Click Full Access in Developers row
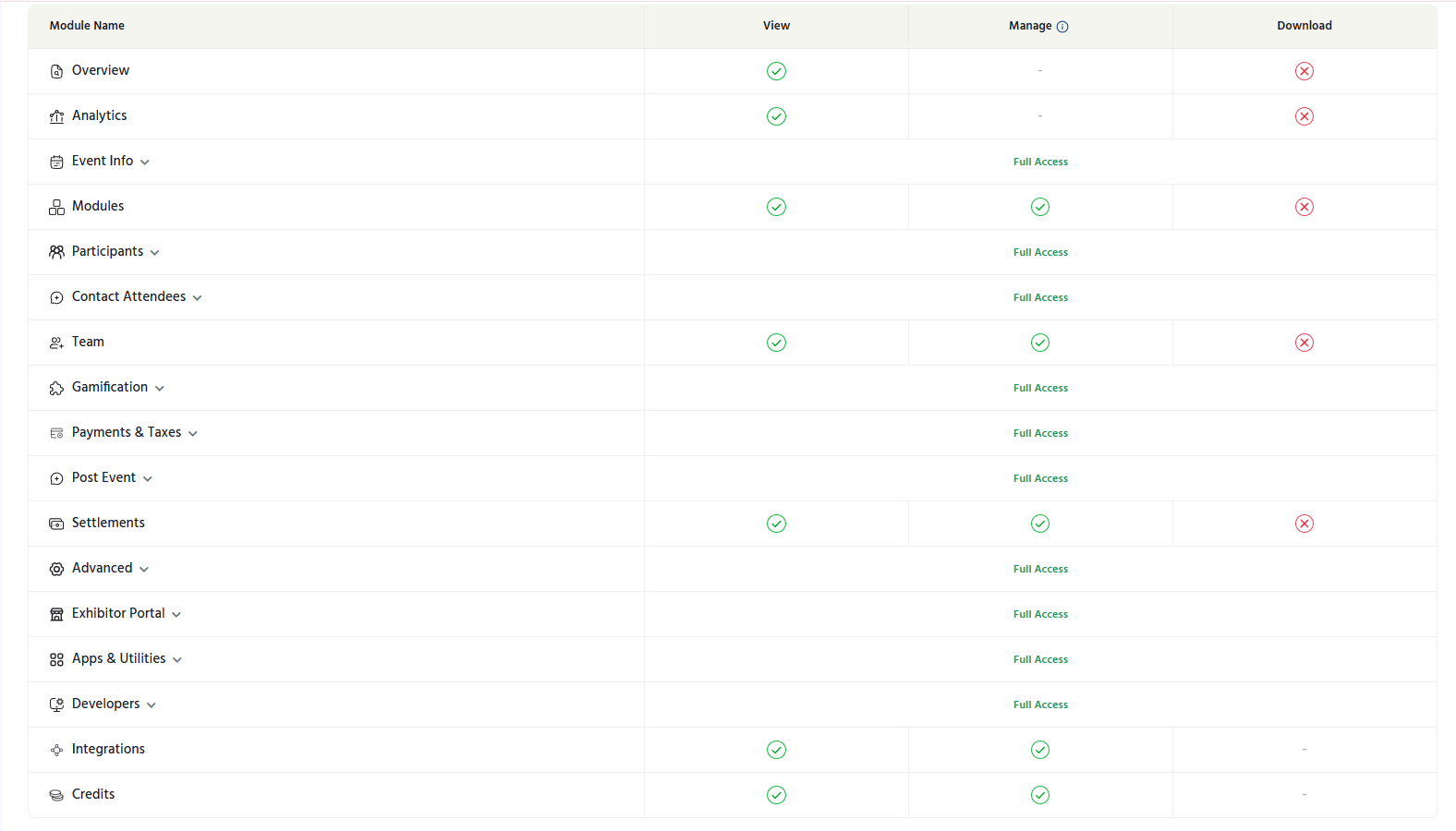The image size is (1456, 831). coord(1040,705)
